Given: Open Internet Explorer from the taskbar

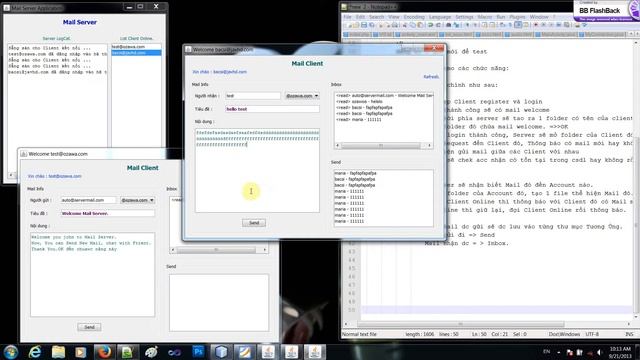Looking at the screenshot, I should (35, 352).
